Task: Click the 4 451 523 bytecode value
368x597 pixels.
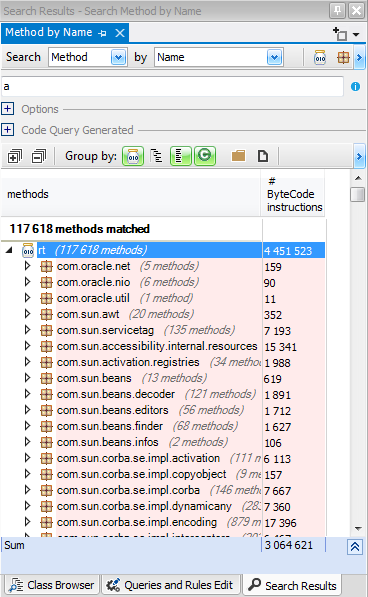Action: pyautogui.click(x=288, y=251)
